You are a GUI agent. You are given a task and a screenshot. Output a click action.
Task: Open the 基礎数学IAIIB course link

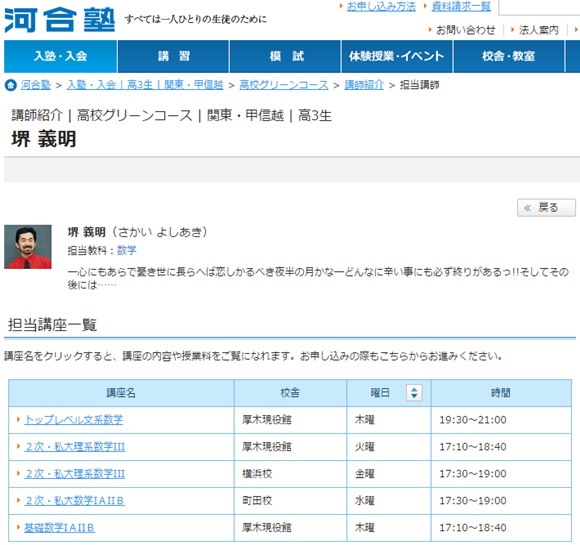(x=60, y=528)
